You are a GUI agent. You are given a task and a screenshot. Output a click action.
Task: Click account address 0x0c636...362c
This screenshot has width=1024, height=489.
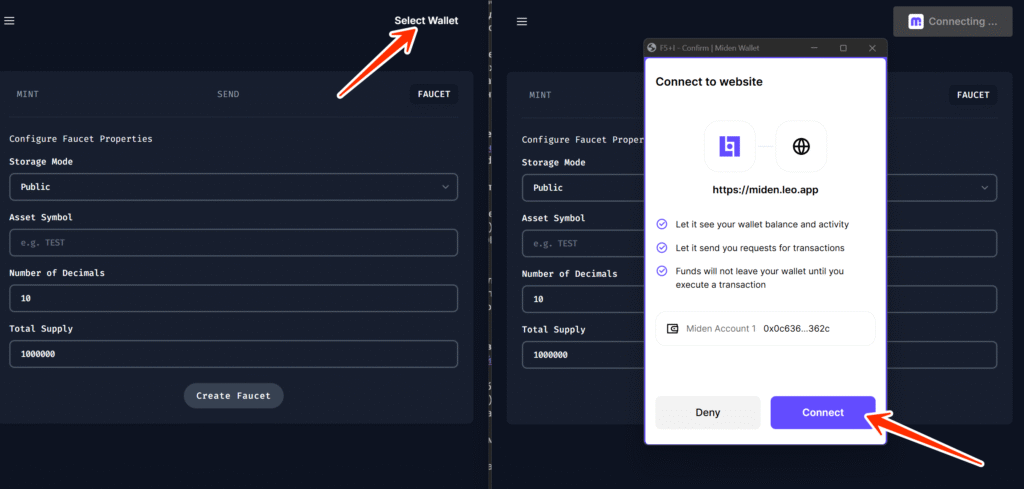tap(796, 328)
